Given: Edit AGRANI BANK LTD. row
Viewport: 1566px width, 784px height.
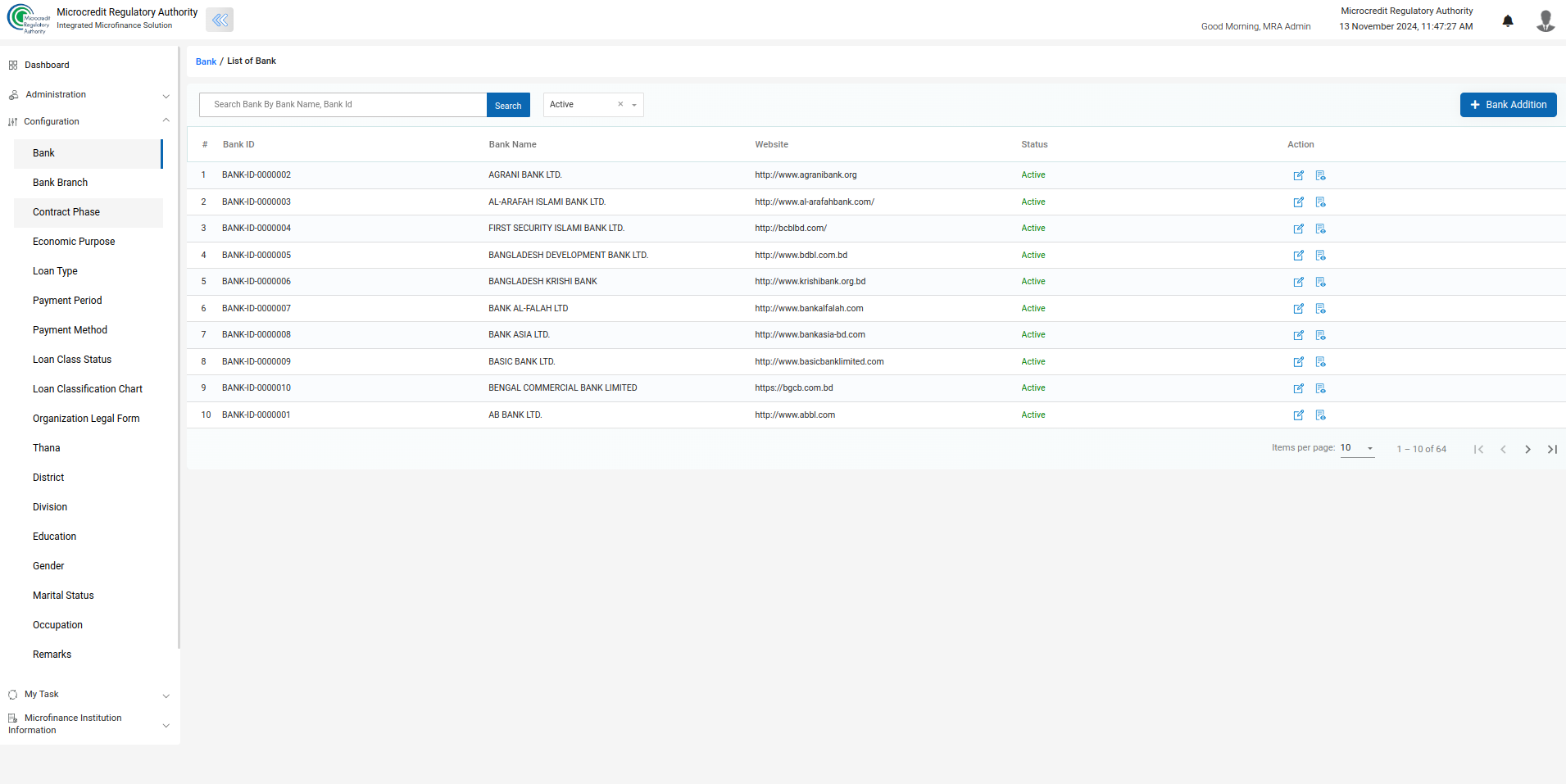Looking at the screenshot, I should [1299, 175].
